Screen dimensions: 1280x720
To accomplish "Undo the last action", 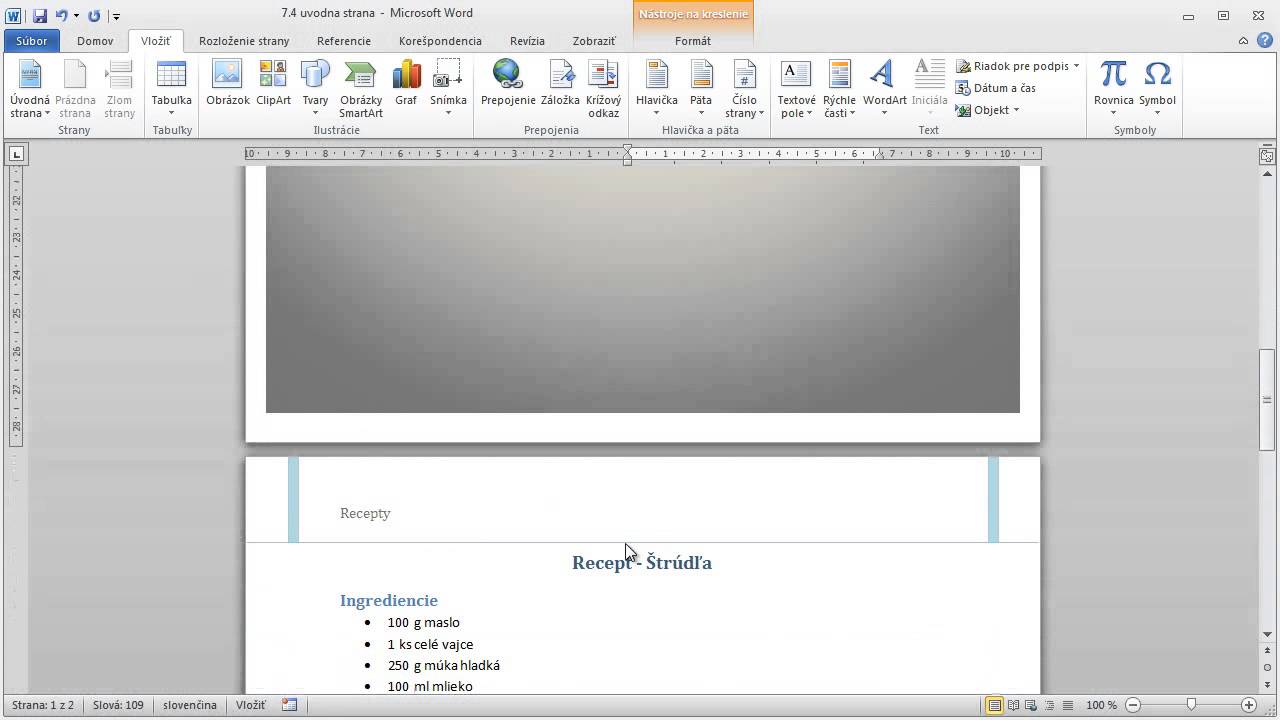I will tap(62, 16).
